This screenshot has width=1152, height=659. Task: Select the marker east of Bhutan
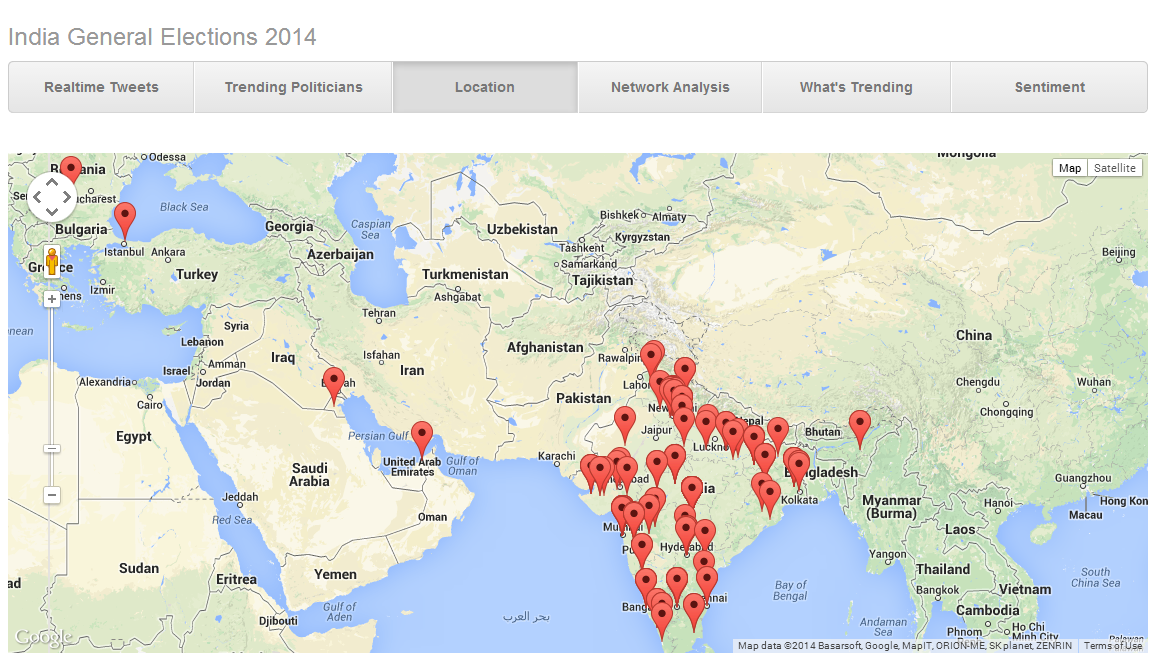[x=860, y=430]
